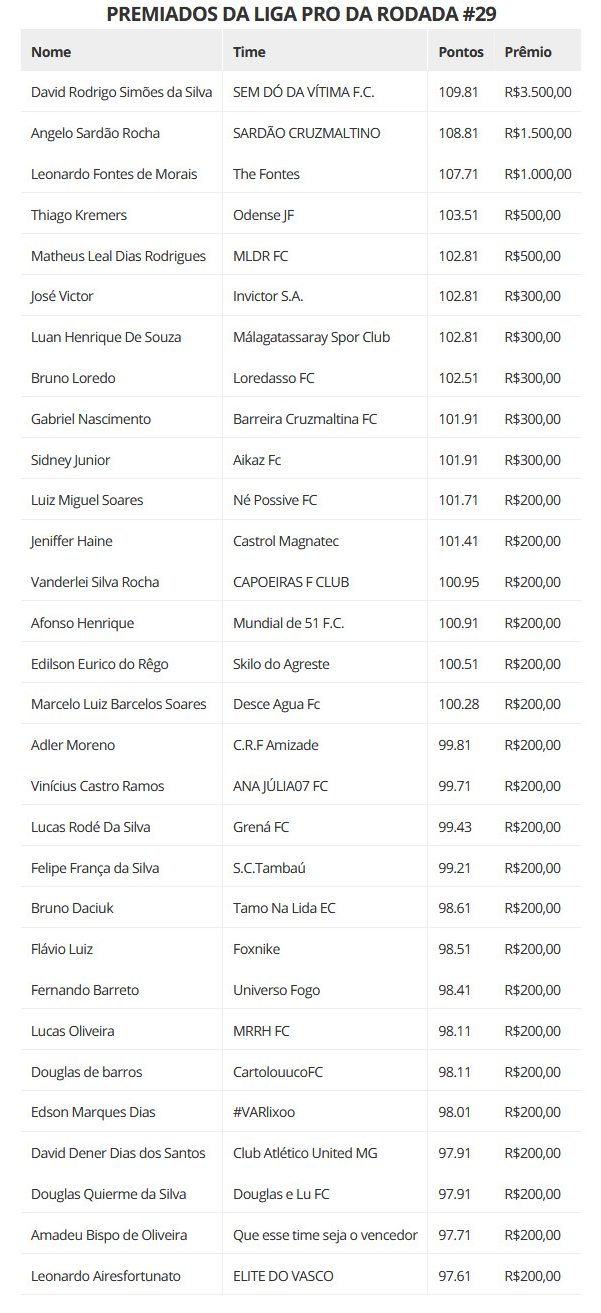Image resolution: width=601 pixels, height=1313 pixels.
Task: Click the ELITE DO VASCO team cell
Action: (x=283, y=1276)
